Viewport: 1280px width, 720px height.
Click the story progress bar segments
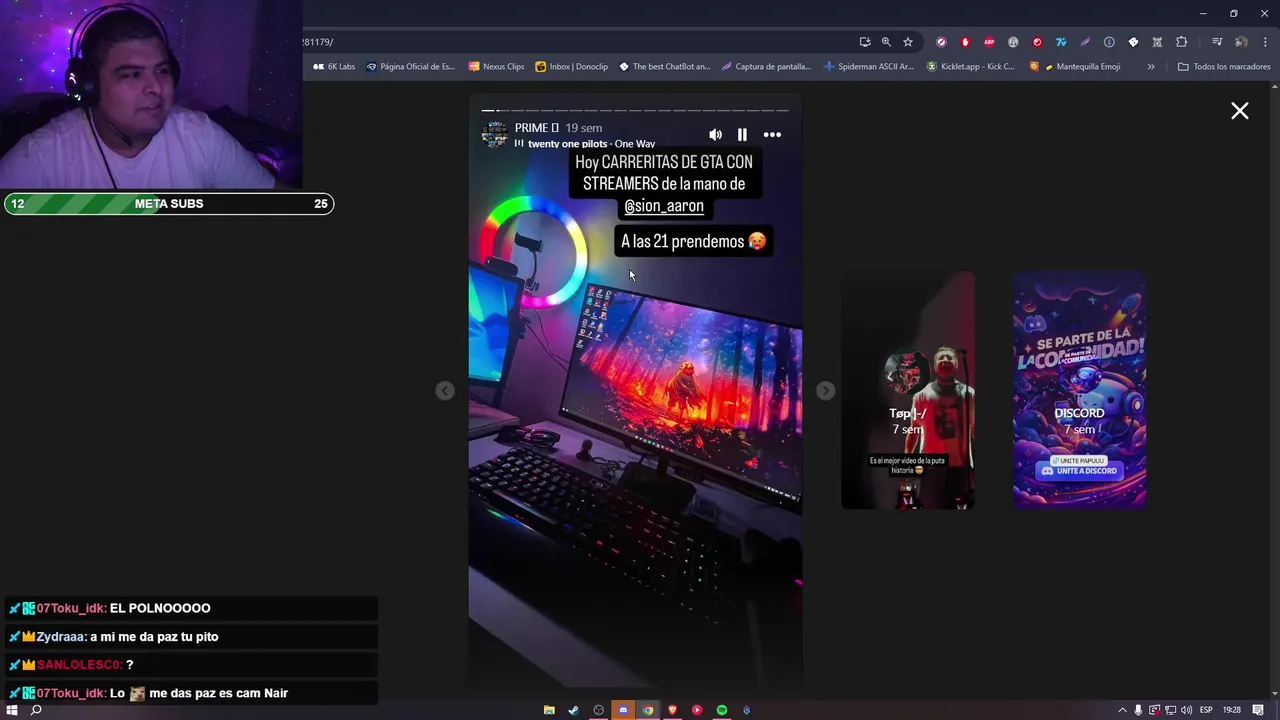[x=635, y=110]
